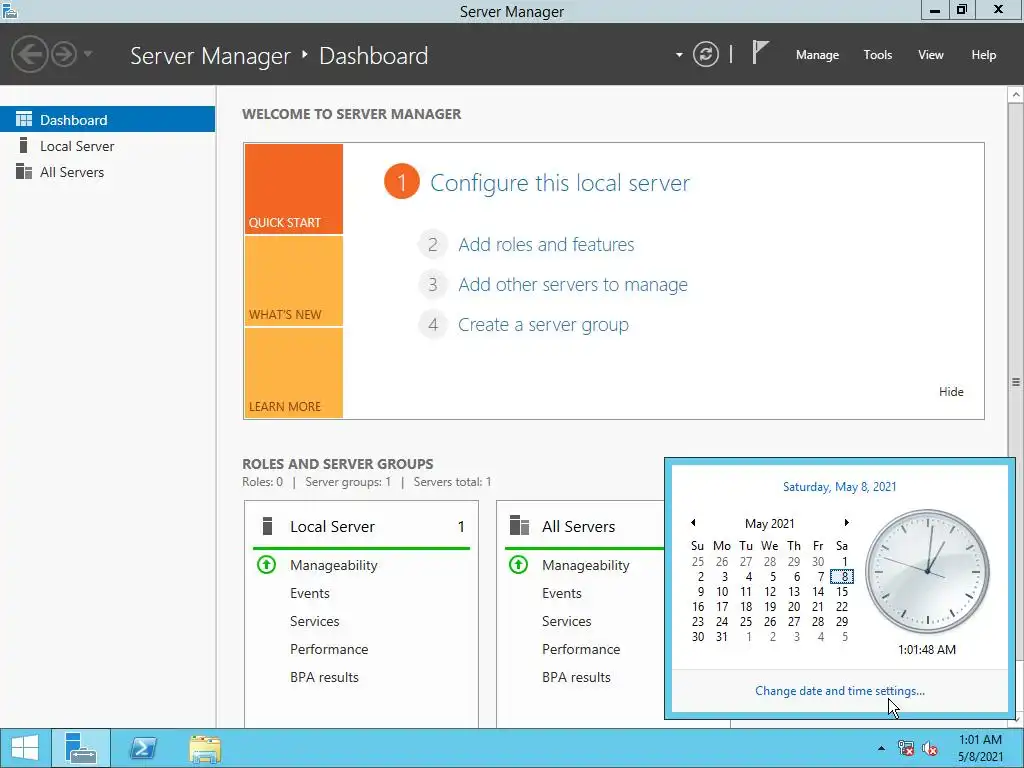Select May 8 in the calendar

pos(842,577)
